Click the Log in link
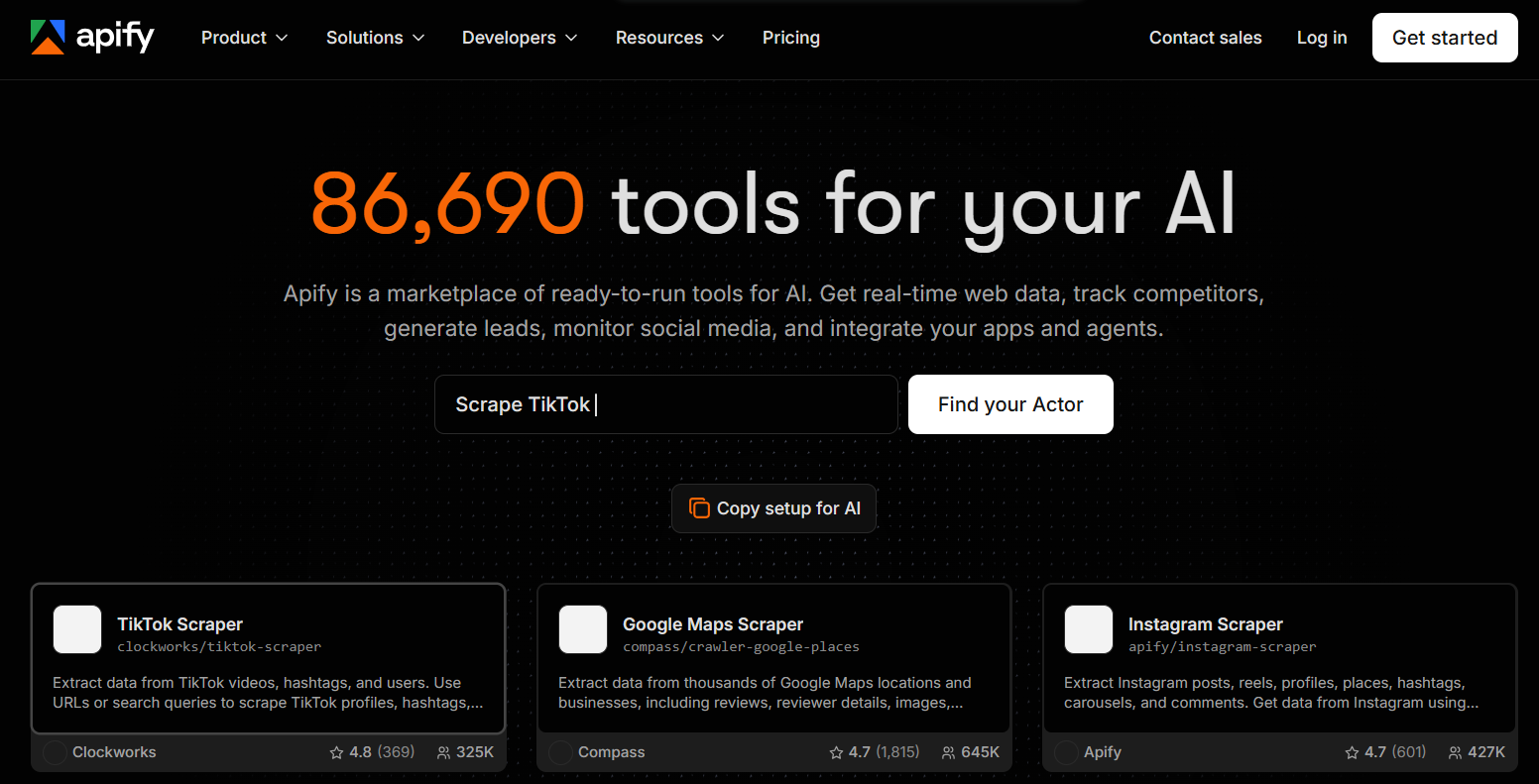Image resolution: width=1539 pixels, height=784 pixels. pyautogui.click(x=1322, y=38)
